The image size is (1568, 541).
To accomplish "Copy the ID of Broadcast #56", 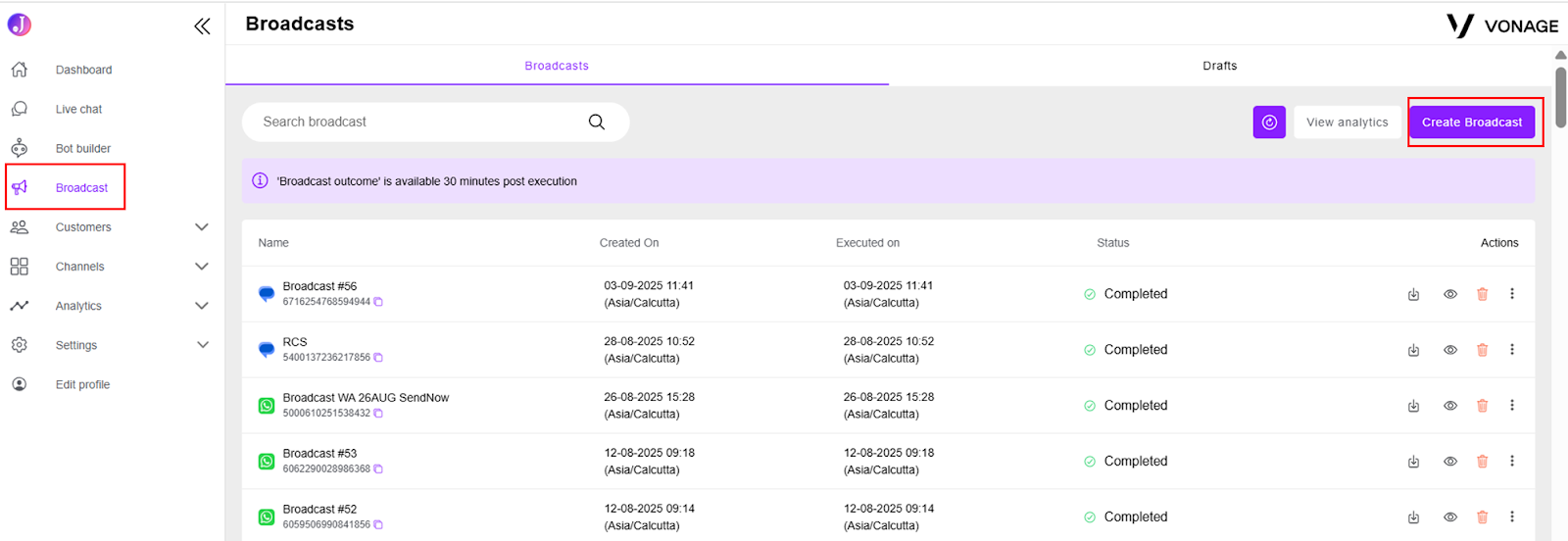I will pos(378,302).
